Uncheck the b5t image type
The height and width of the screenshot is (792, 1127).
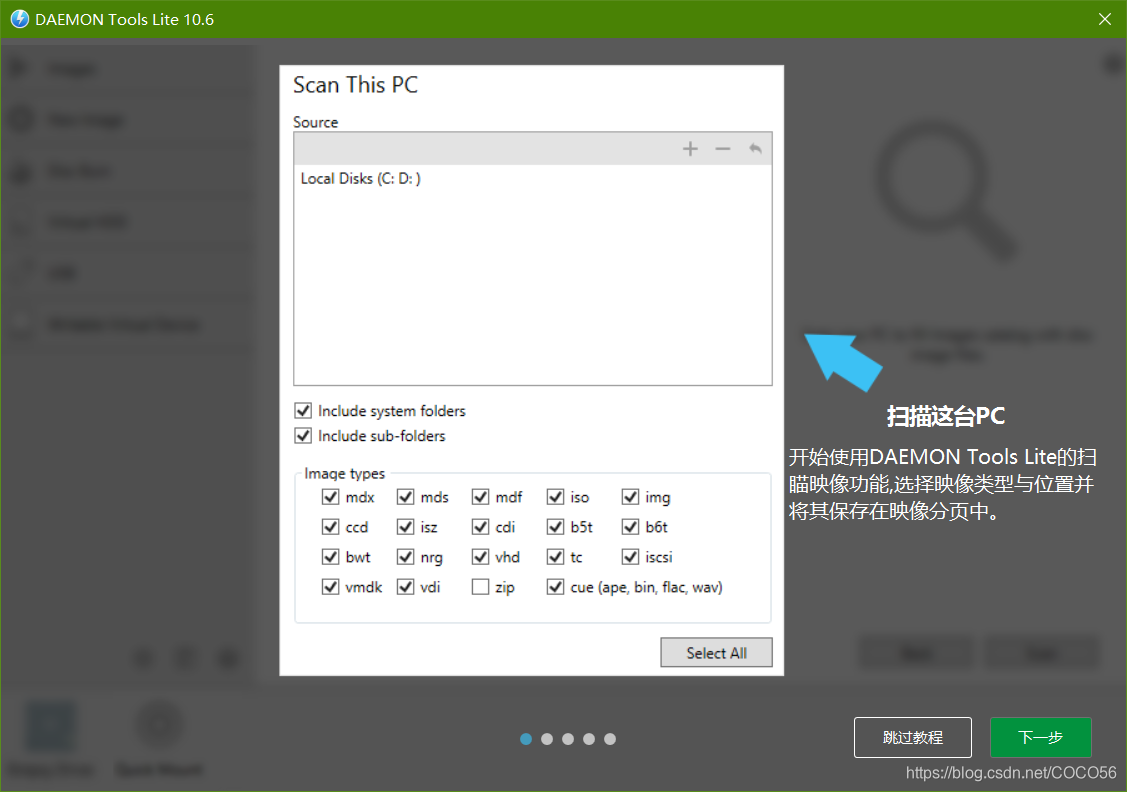pos(555,527)
